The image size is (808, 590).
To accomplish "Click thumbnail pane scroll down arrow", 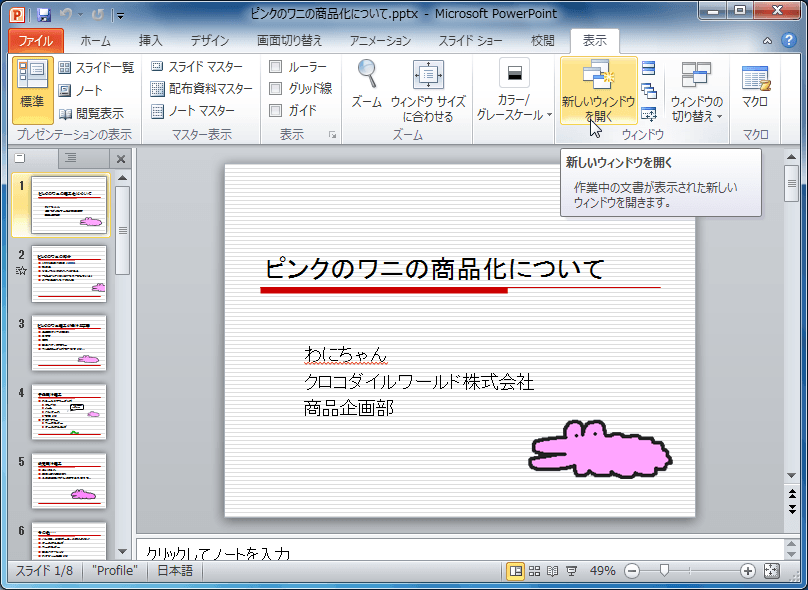I will pos(122,551).
